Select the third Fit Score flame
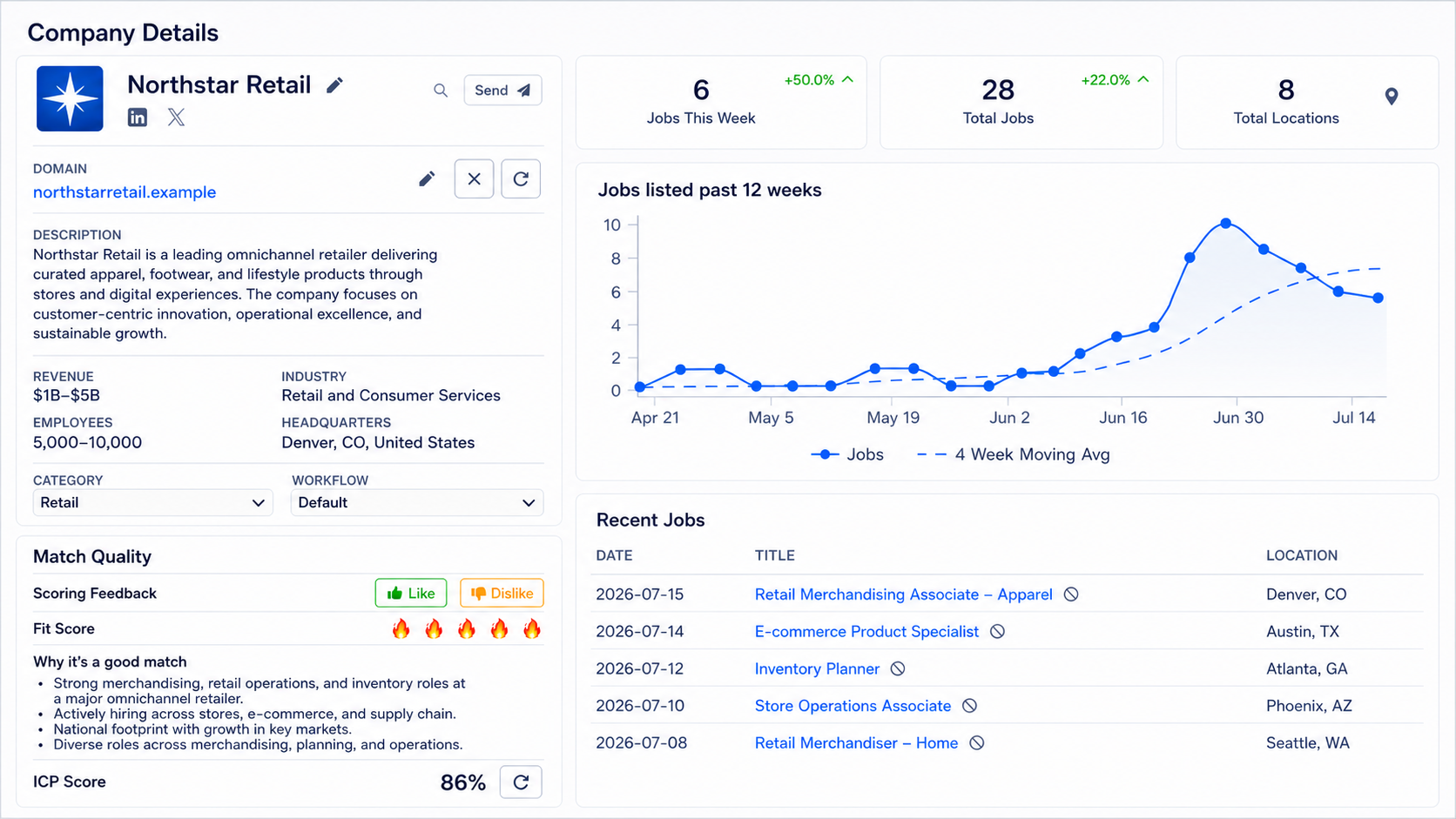The width and height of the screenshot is (1456, 819). point(467,629)
